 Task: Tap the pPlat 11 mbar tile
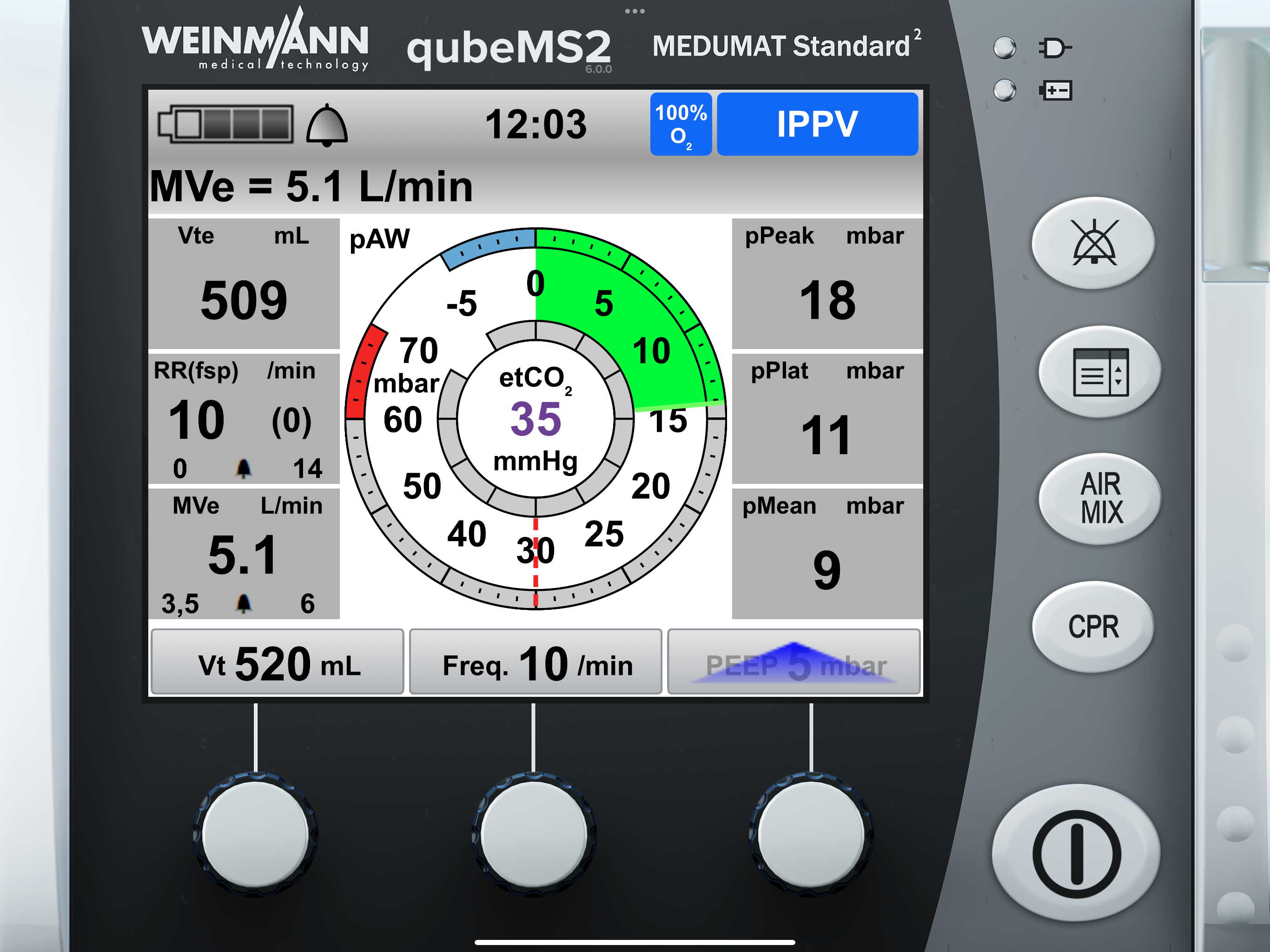click(x=827, y=418)
